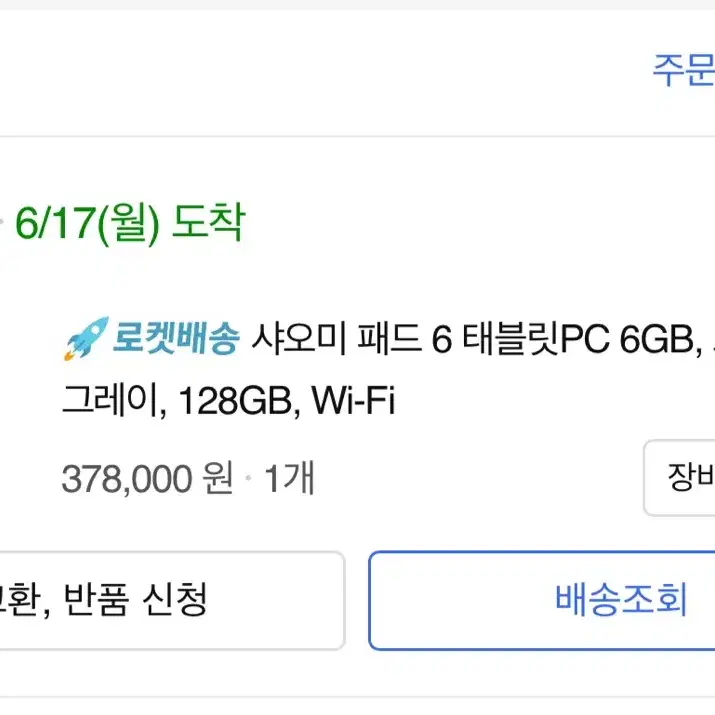Click the small gray dot before 6/17

(2, 222)
